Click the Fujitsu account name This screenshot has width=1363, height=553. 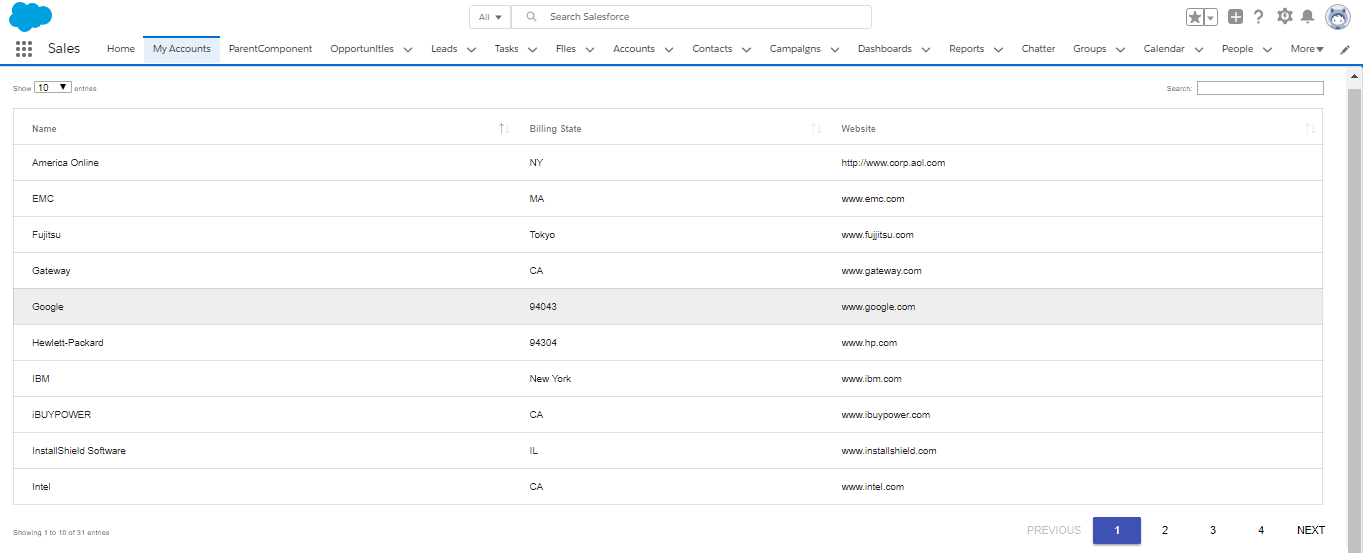tap(47, 235)
